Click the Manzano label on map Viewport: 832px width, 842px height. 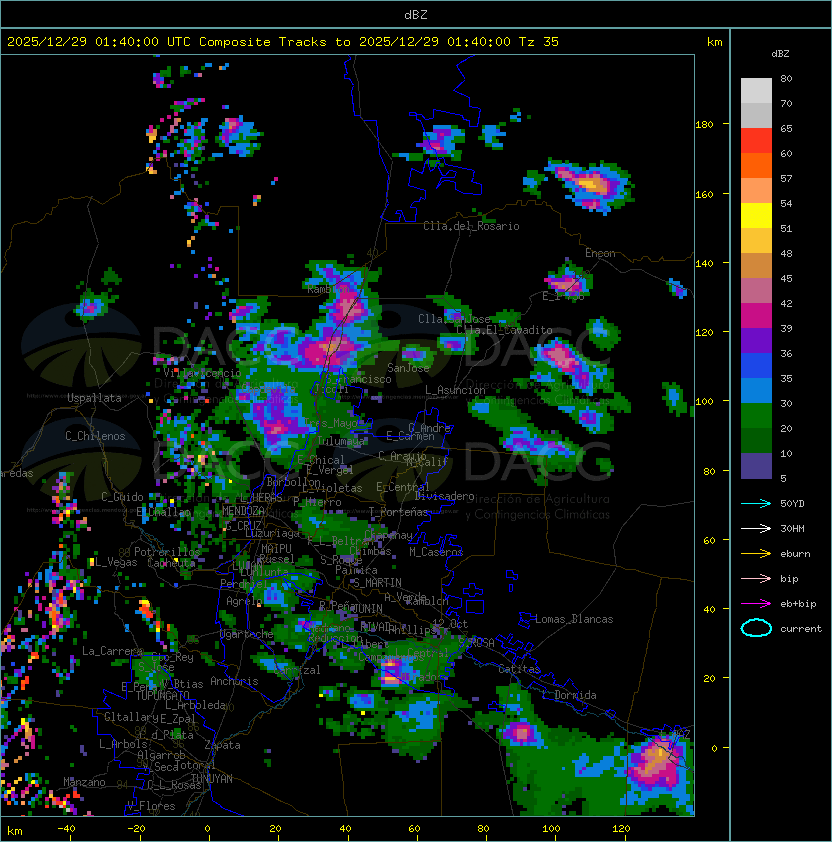coord(84,782)
